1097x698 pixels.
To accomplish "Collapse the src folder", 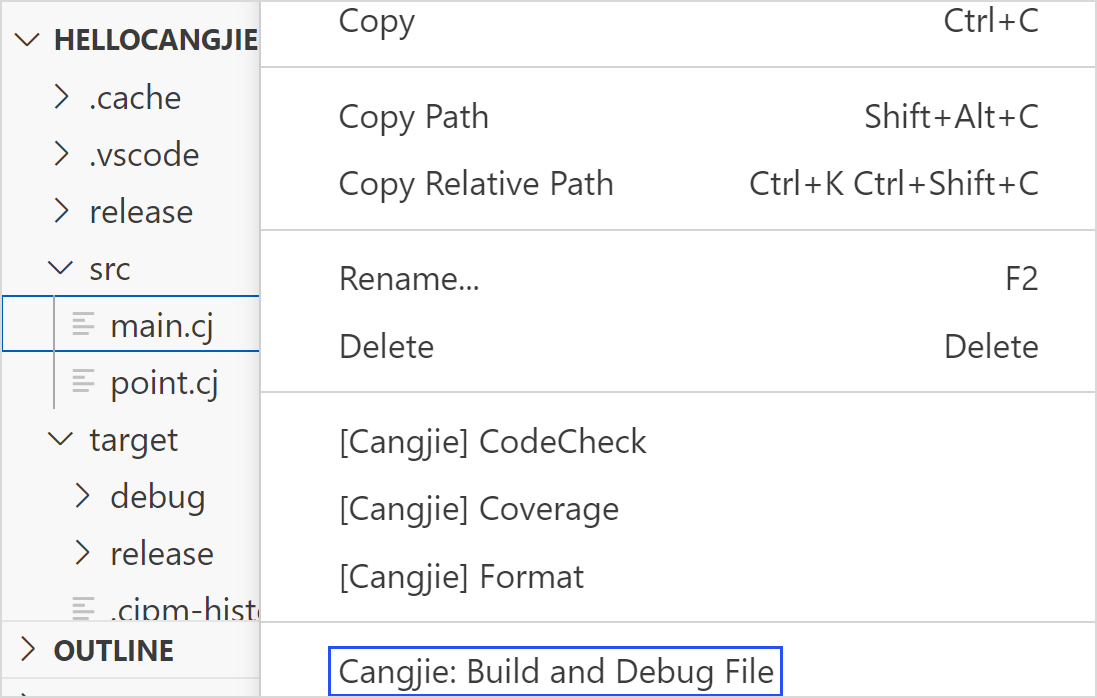I will pos(62,268).
